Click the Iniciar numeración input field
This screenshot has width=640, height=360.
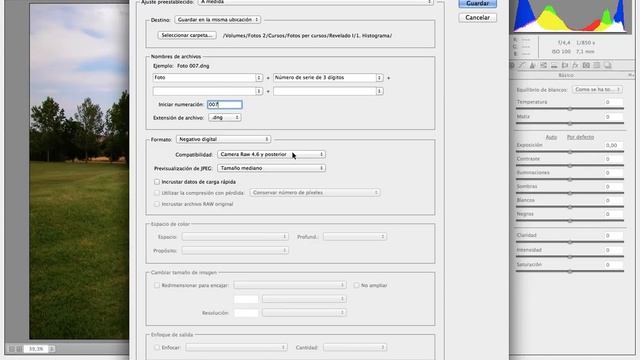point(224,104)
